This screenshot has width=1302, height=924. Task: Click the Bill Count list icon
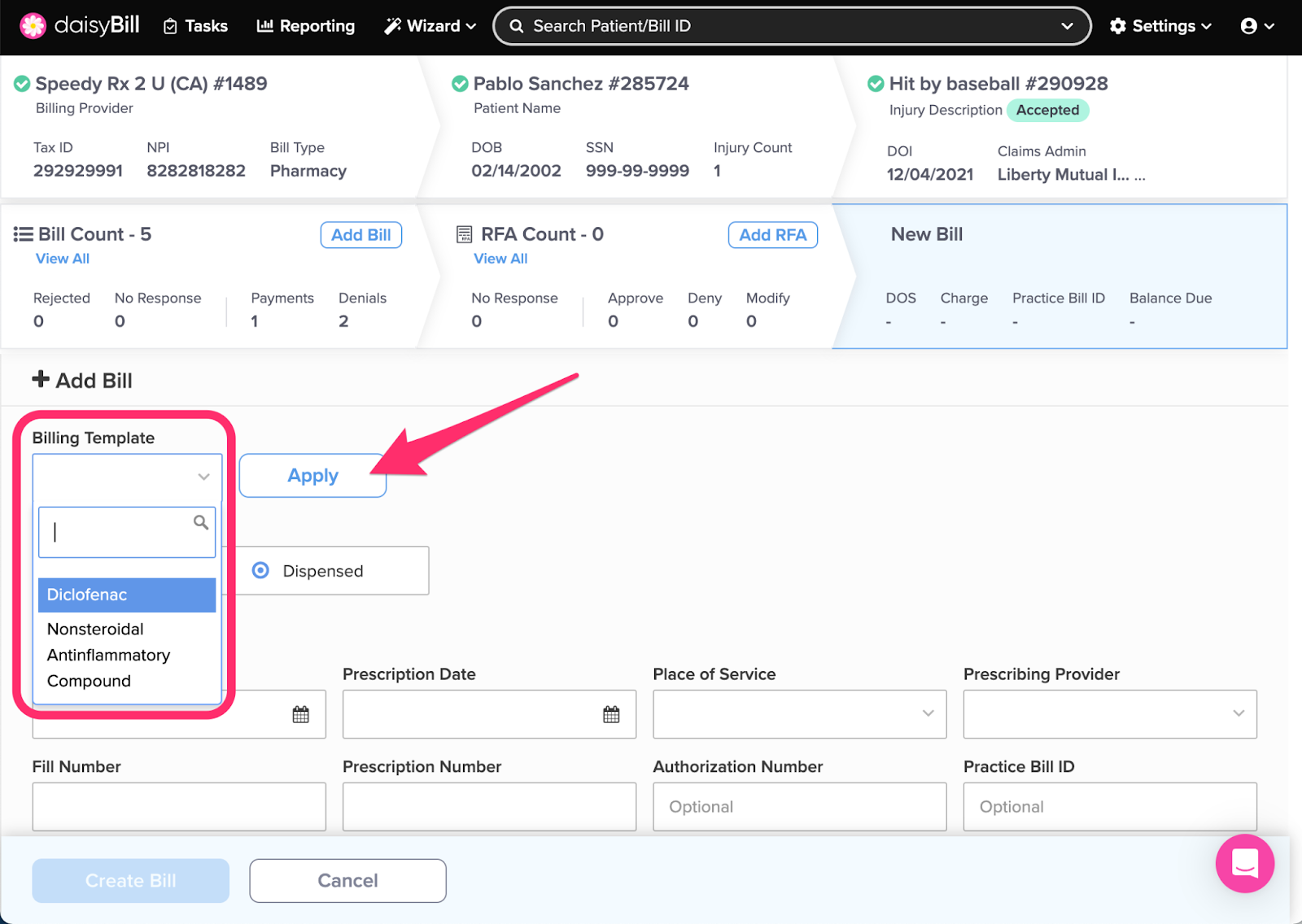(x=23, y=234)
